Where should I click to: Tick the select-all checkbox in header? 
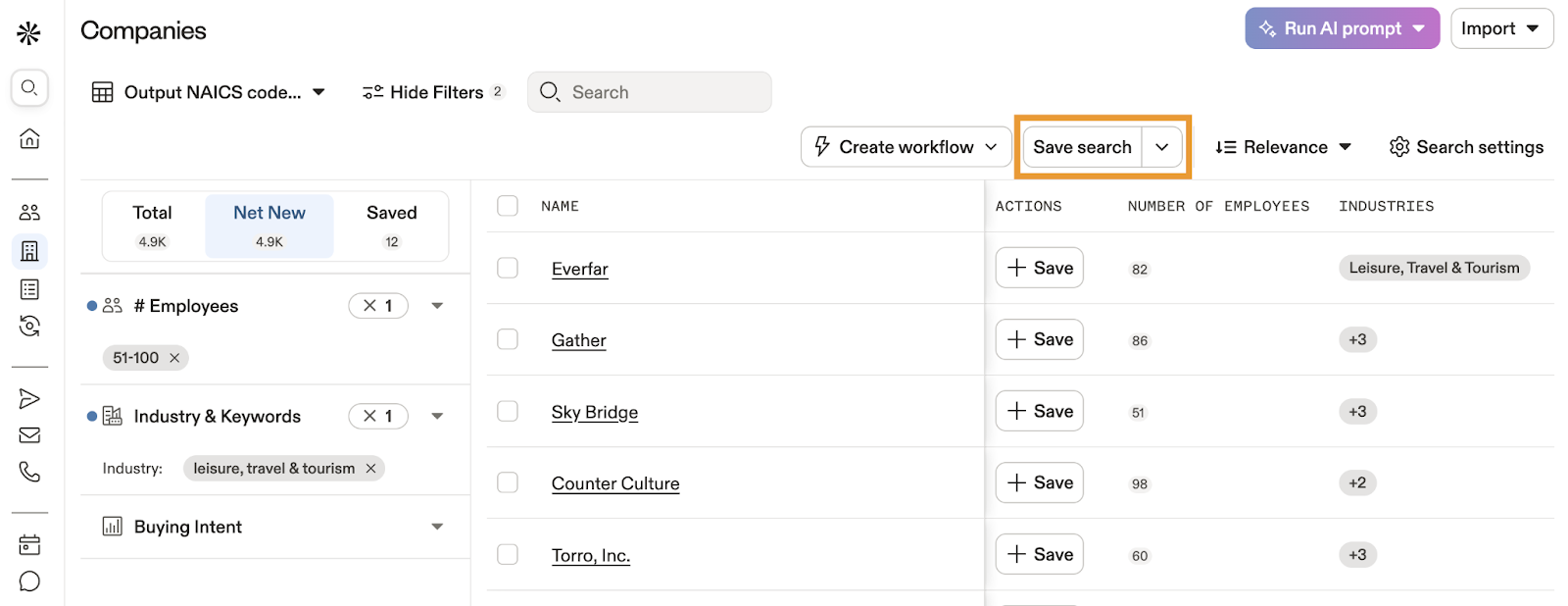click(x=508, y=206)
